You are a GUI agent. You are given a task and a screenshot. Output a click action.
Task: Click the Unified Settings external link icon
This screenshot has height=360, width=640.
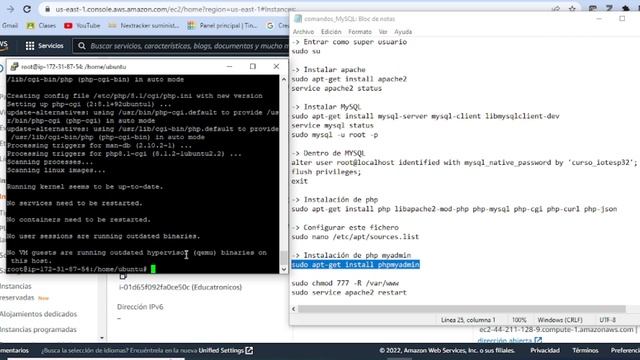249,350
